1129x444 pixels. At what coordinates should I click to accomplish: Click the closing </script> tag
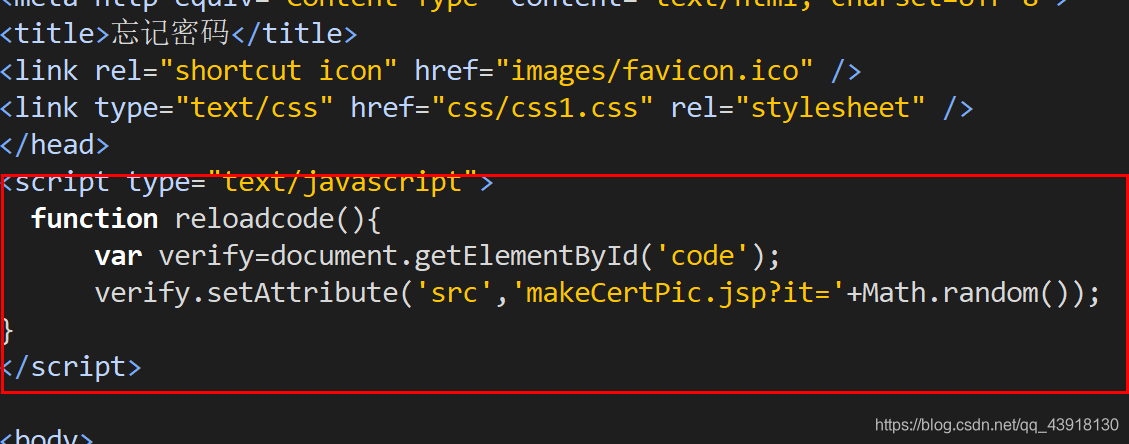coord(71,367)
